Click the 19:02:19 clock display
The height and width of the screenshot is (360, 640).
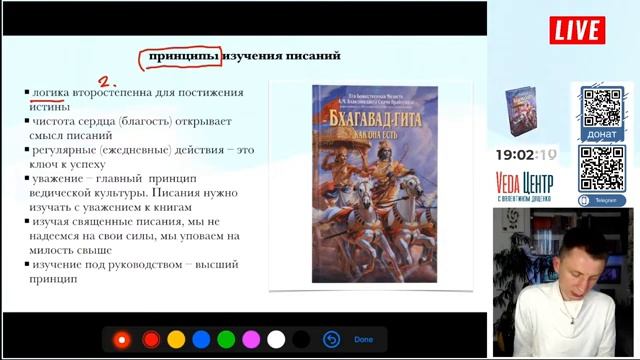[x=527, y=155]
